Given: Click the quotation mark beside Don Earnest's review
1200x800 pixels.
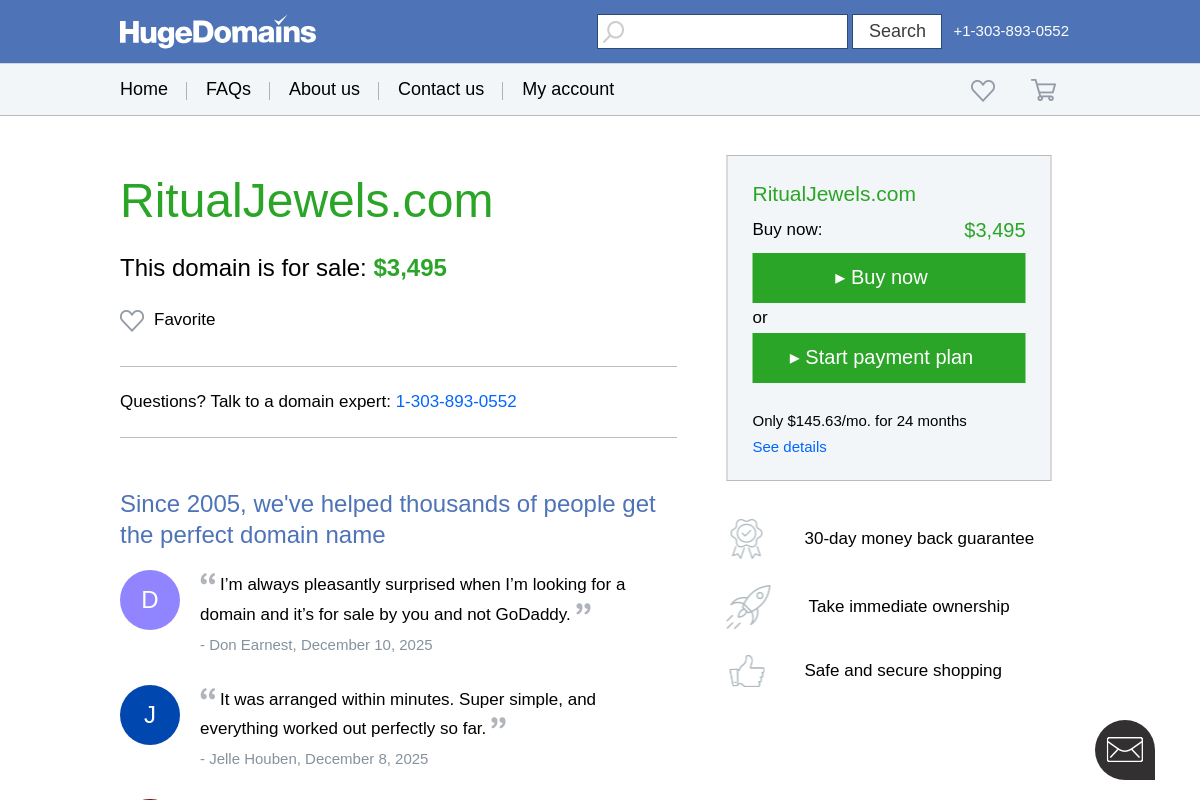Looking at the screenshot, I should click(208, 581).
